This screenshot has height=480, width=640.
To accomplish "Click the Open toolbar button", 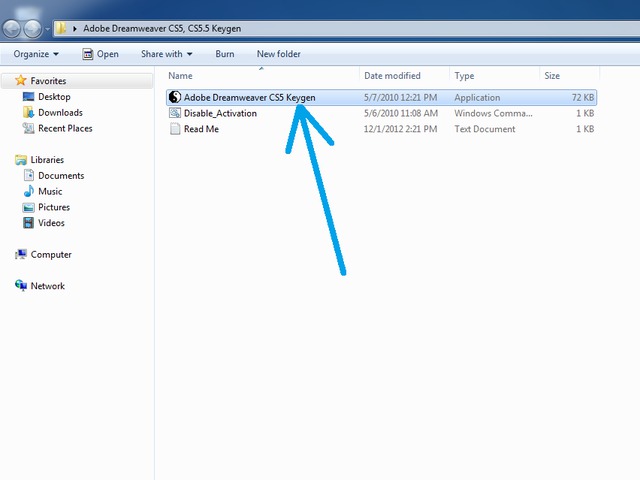I will point(100,54).
